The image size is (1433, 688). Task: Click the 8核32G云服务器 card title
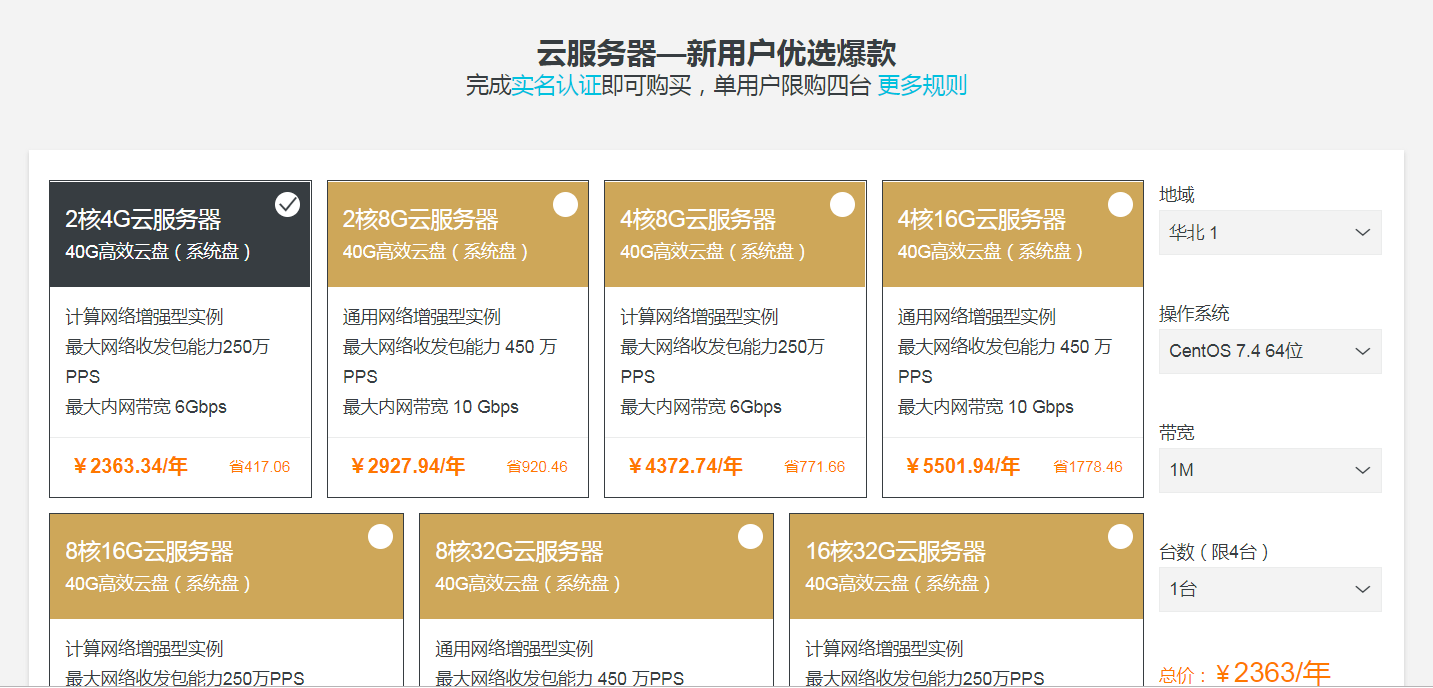[519, 552]
